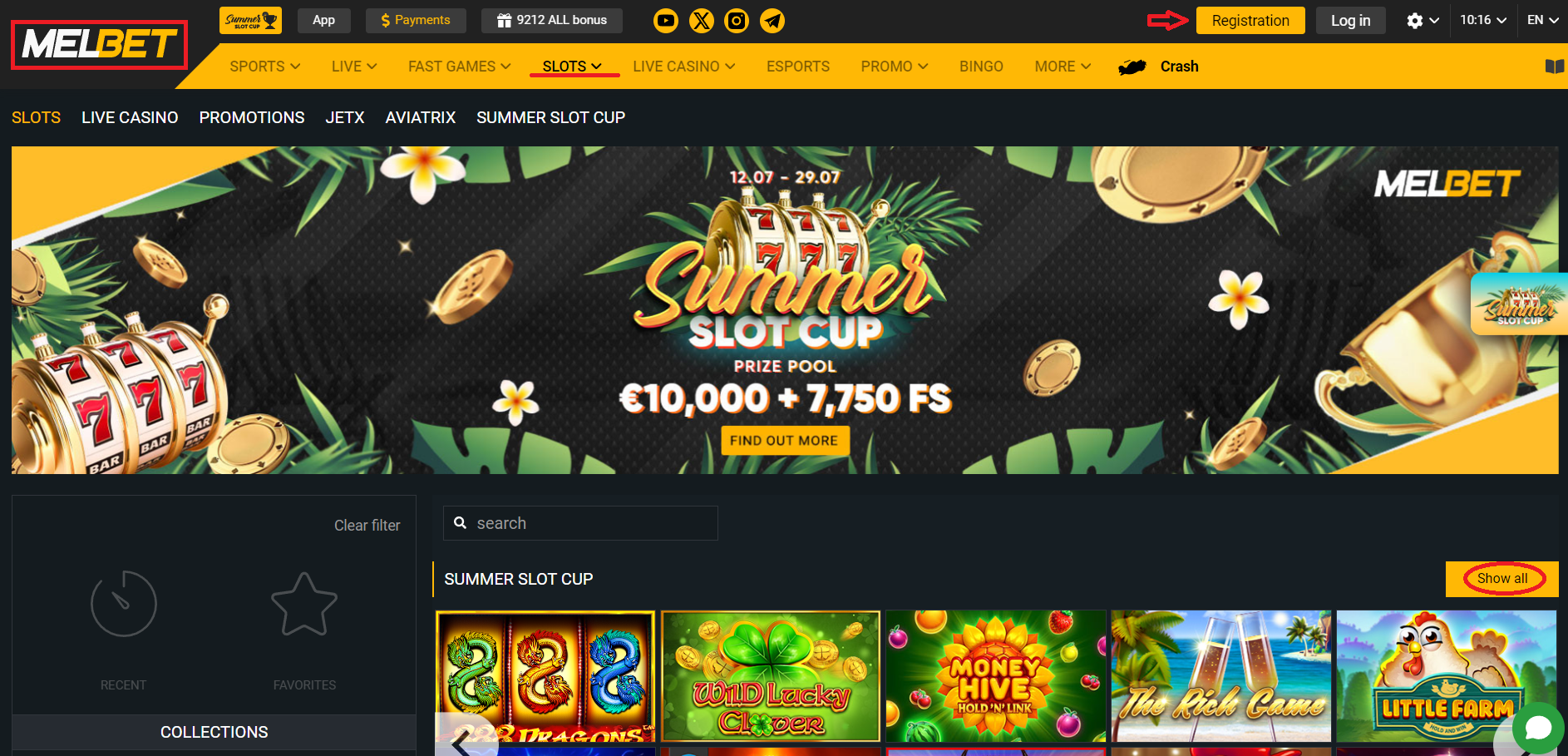Open the Telegram social icon

(x=772, y=21)
